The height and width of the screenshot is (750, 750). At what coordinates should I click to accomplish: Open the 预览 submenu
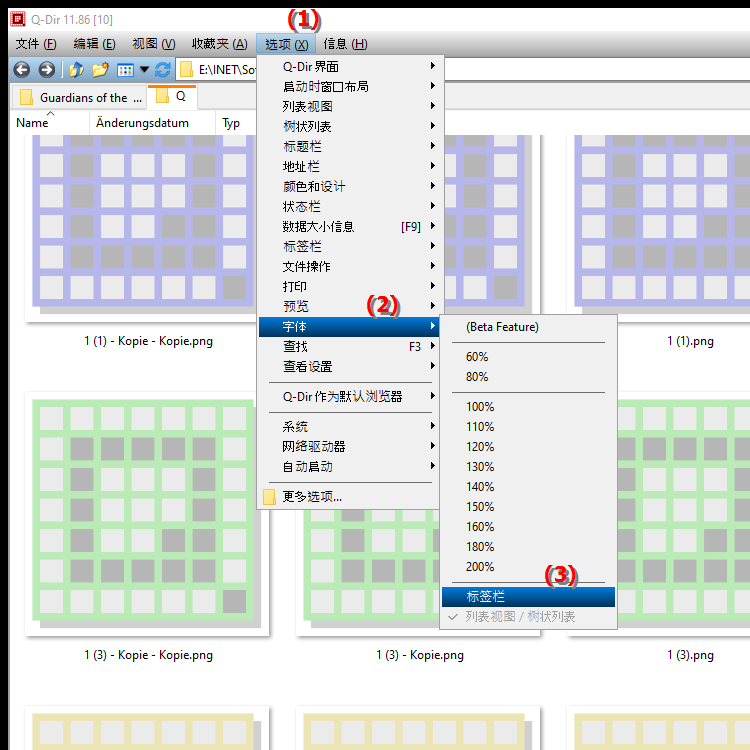[349, 307]
